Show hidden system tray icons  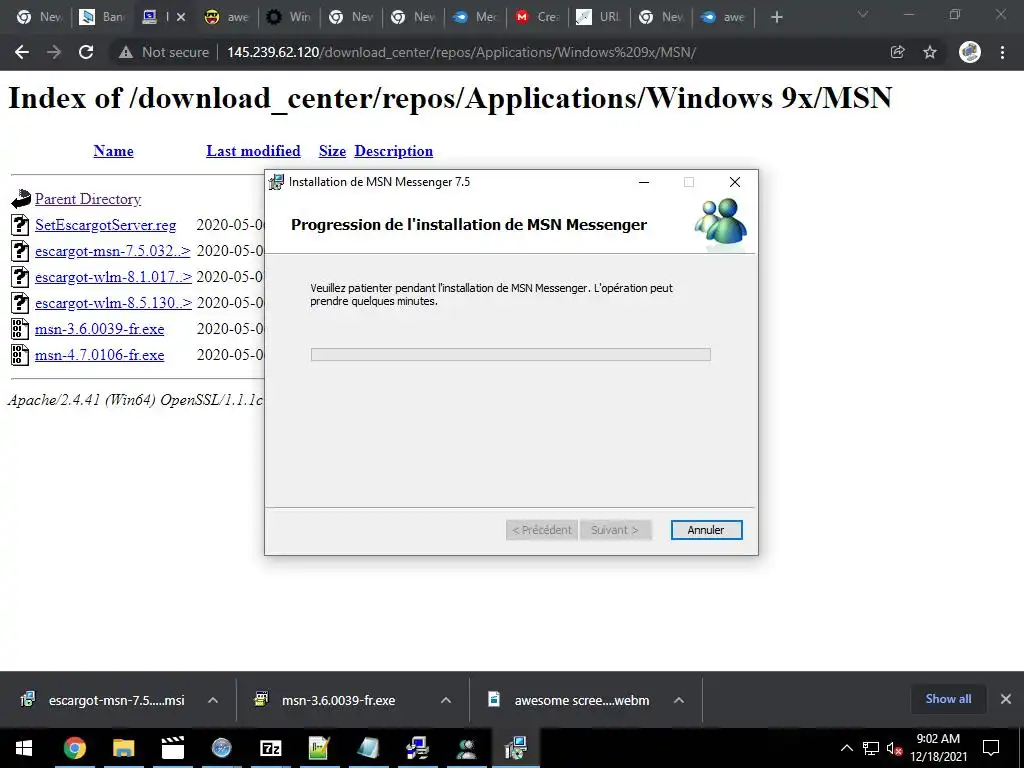click(x=846, y=748)
